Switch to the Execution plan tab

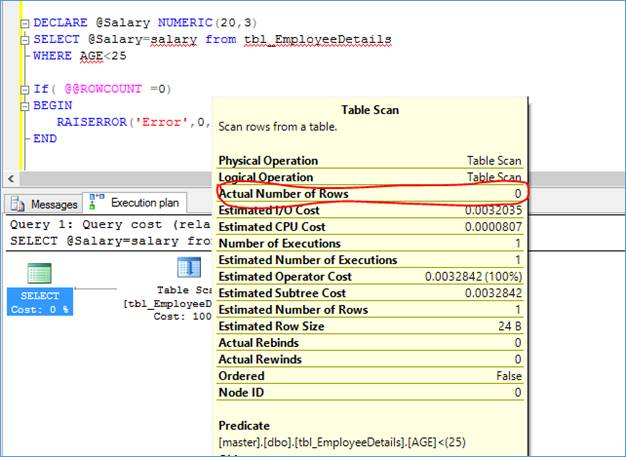point(135,203)
